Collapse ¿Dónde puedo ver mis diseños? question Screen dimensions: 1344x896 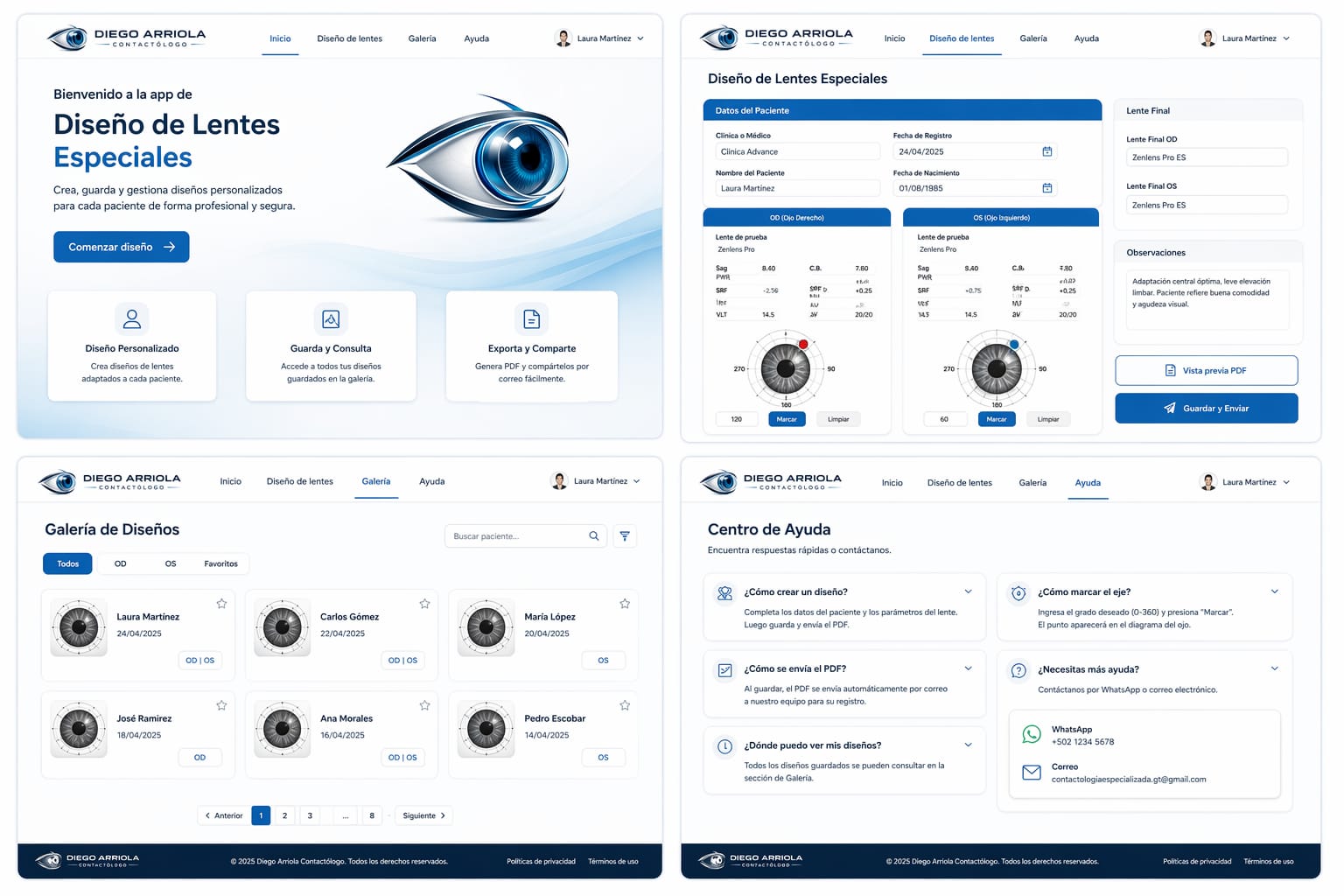point(968,745)
